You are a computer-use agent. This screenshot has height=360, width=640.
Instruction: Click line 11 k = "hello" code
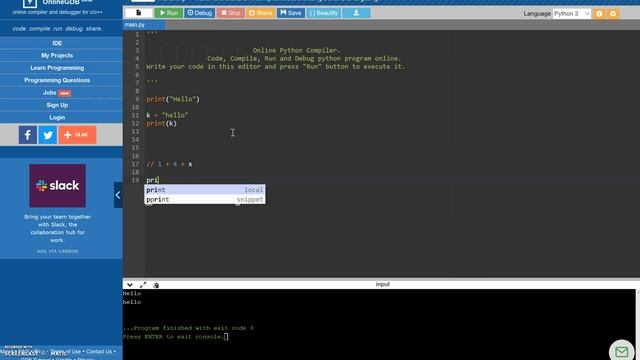click(x=167, y=116)
